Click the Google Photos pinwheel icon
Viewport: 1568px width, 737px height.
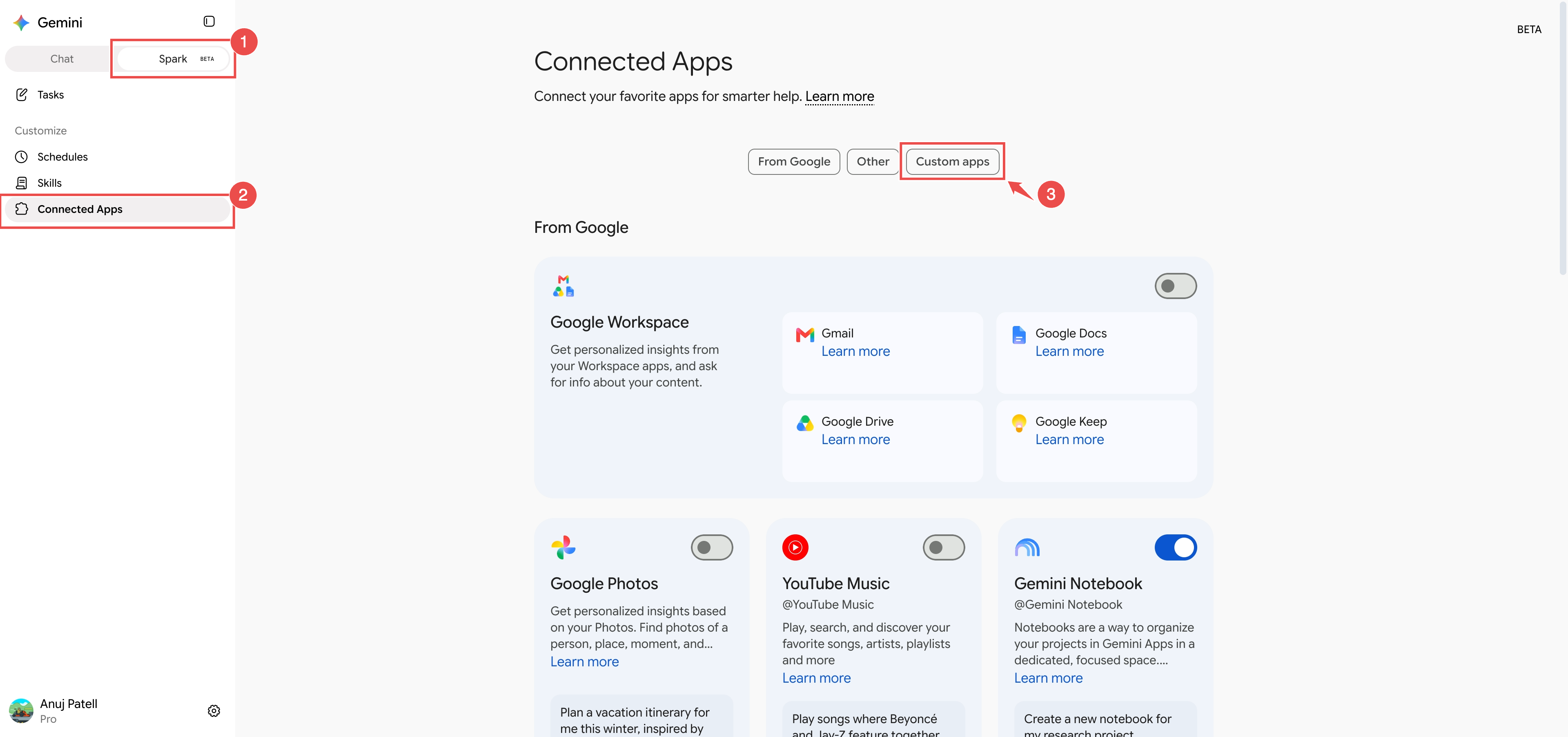pyautogui.click(x=563, y=547)
